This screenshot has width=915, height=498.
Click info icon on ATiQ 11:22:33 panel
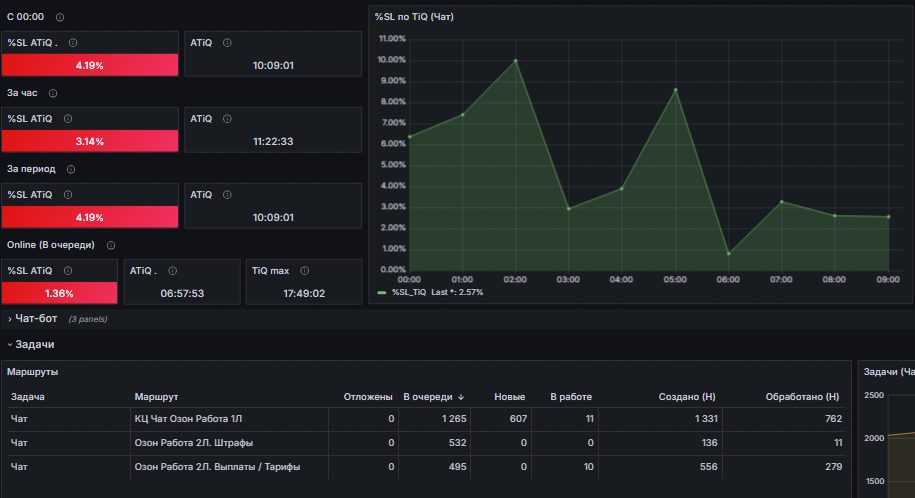227,119
